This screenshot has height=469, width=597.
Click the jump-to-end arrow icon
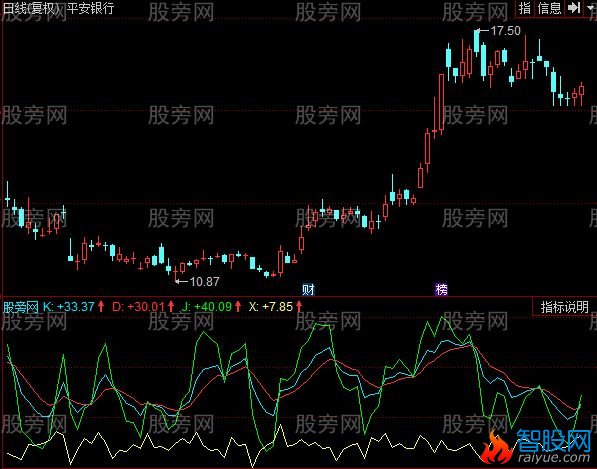(x=574, y=8)
